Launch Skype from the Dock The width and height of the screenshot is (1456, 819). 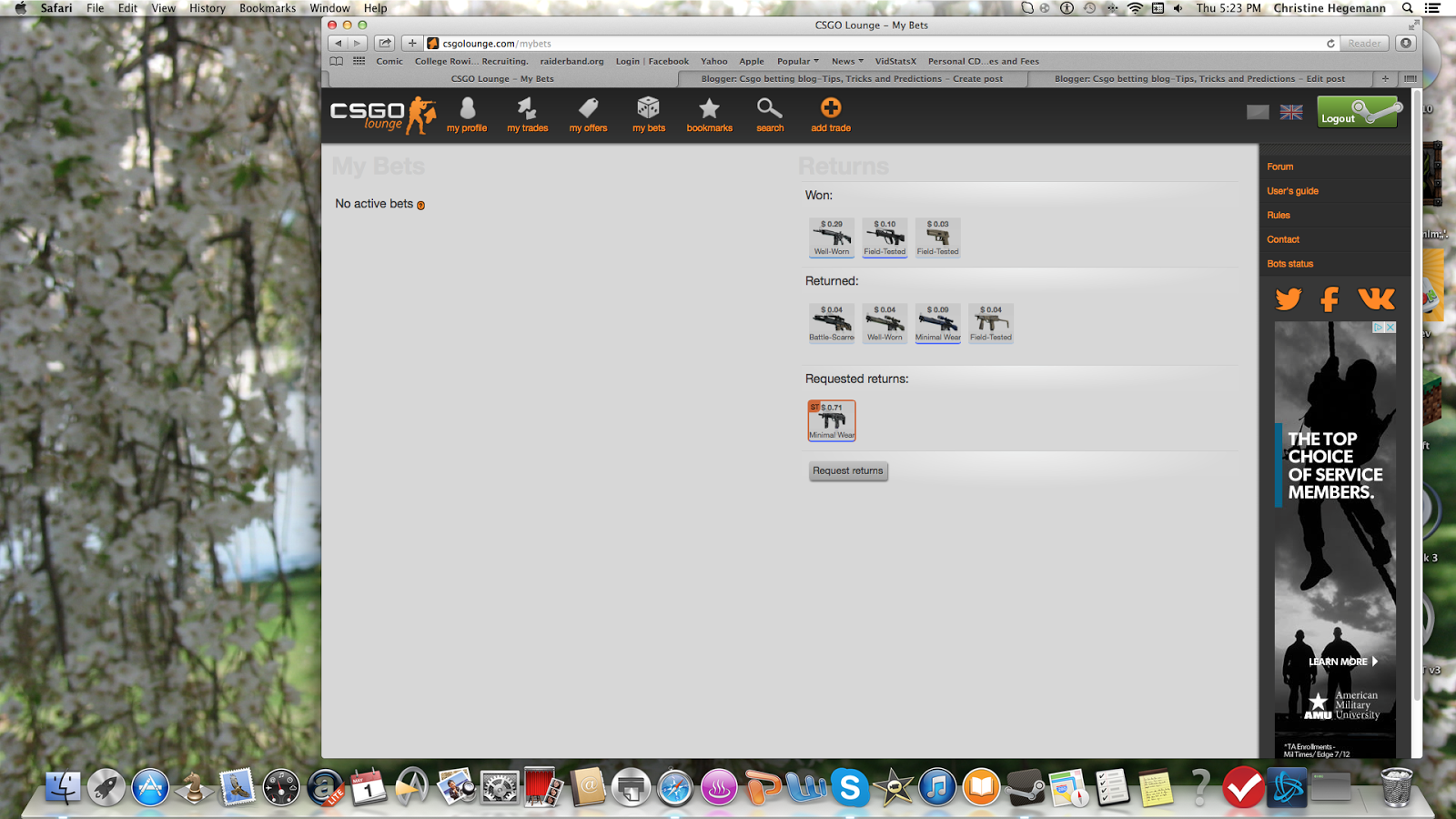[x=850, y=787]
